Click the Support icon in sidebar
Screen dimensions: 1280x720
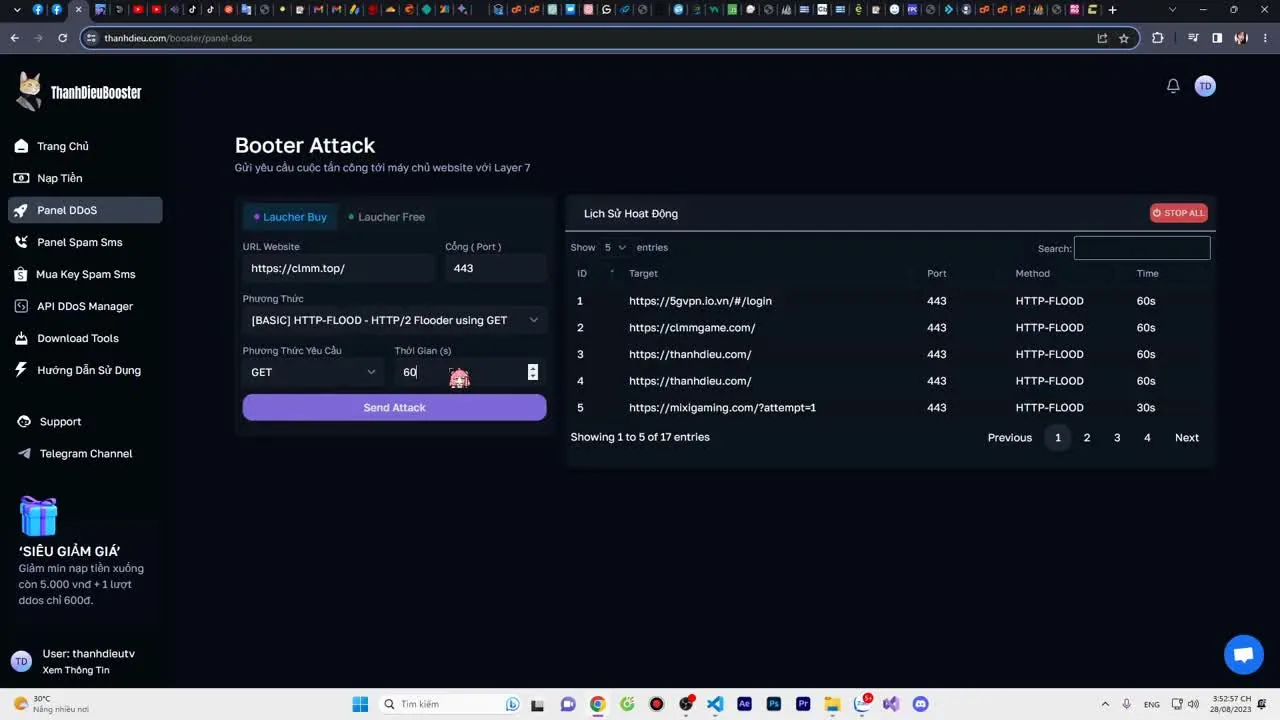point(24,422)
